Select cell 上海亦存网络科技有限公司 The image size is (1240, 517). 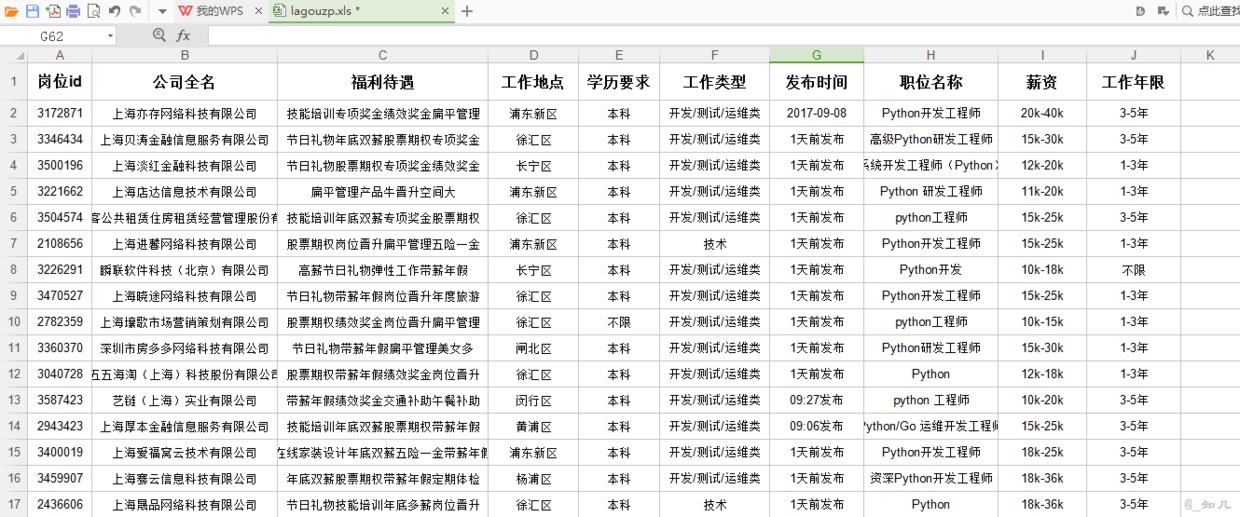click(x=185, y=114)
